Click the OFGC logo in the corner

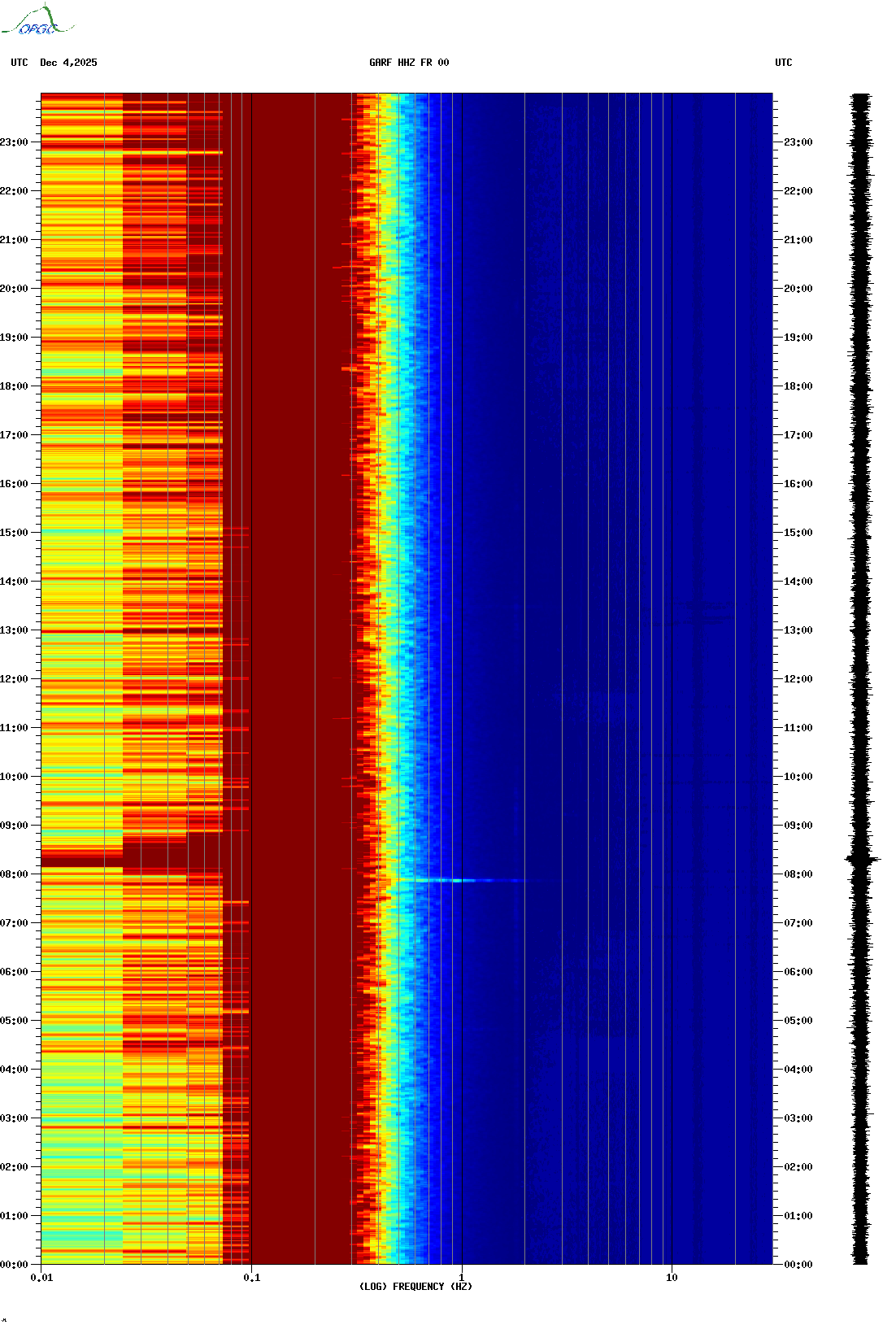coord(37,21)
